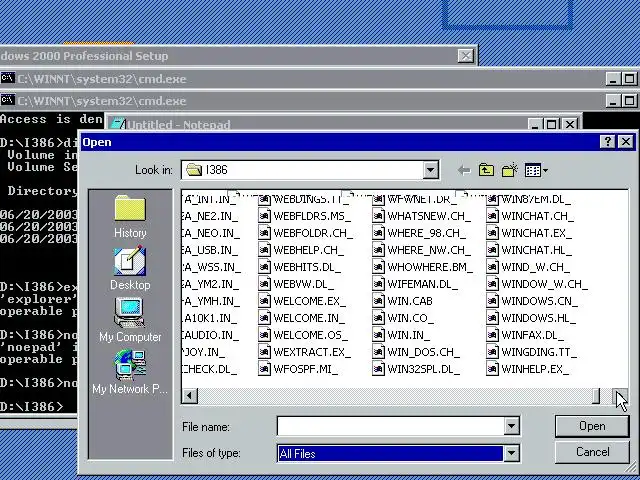Select the file WEXTRACT.EX_

click(x=304, y=352)
